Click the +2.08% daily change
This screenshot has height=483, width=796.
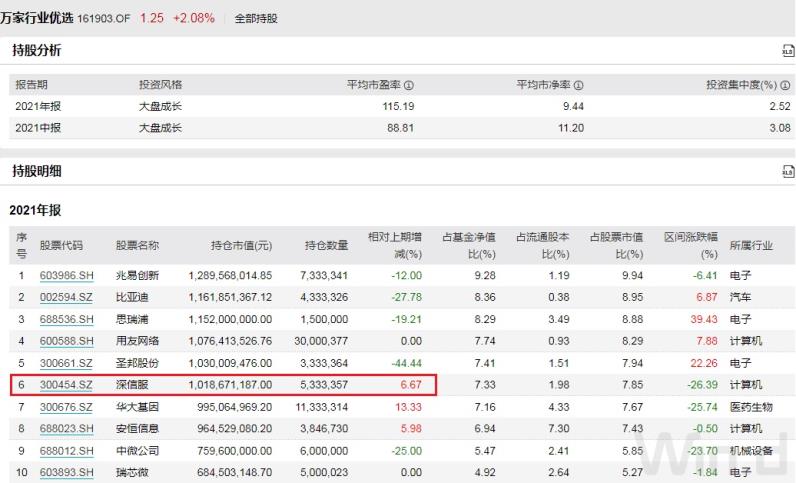tap(194, 18)
